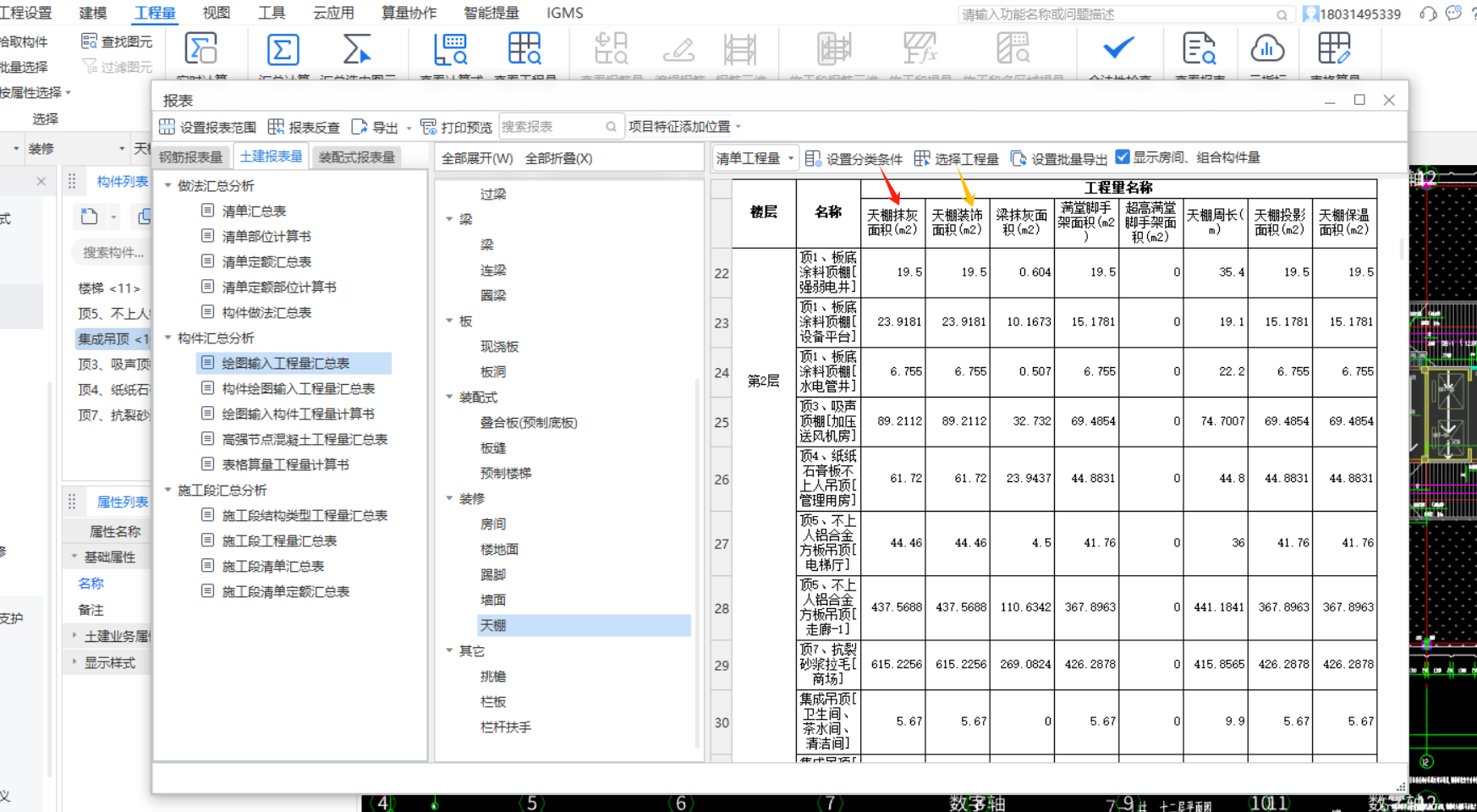Open the 云应用 ribbon tab

[x=333, y=13]
